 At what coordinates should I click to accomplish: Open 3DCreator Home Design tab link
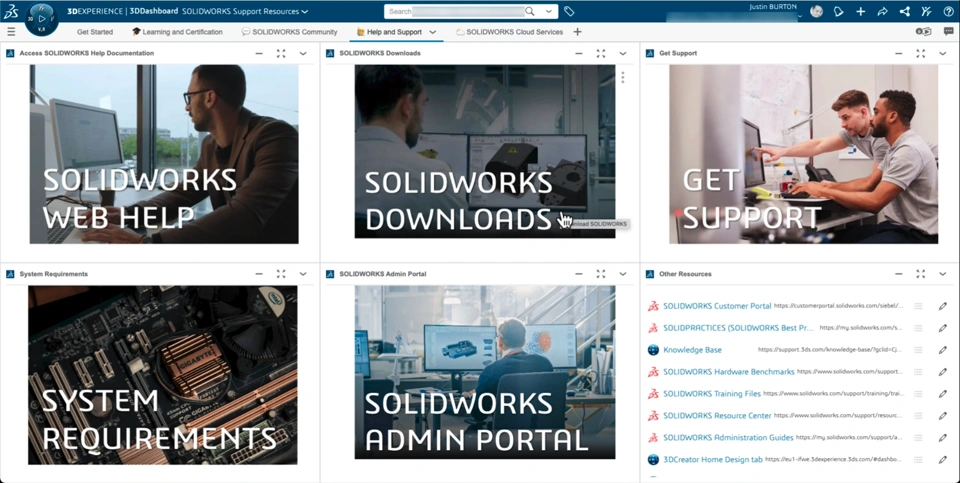coord(713,460)
